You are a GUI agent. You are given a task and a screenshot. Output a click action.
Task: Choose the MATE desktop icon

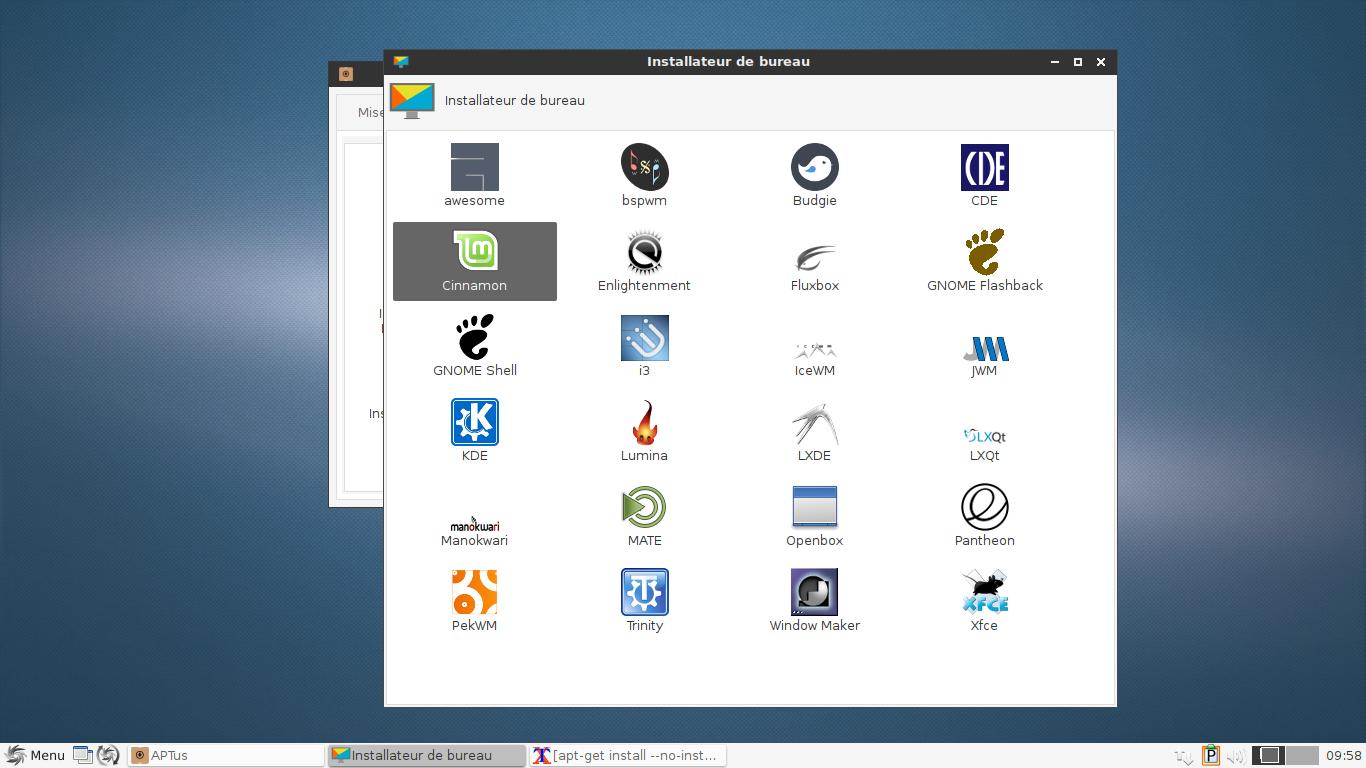(644, 507)
